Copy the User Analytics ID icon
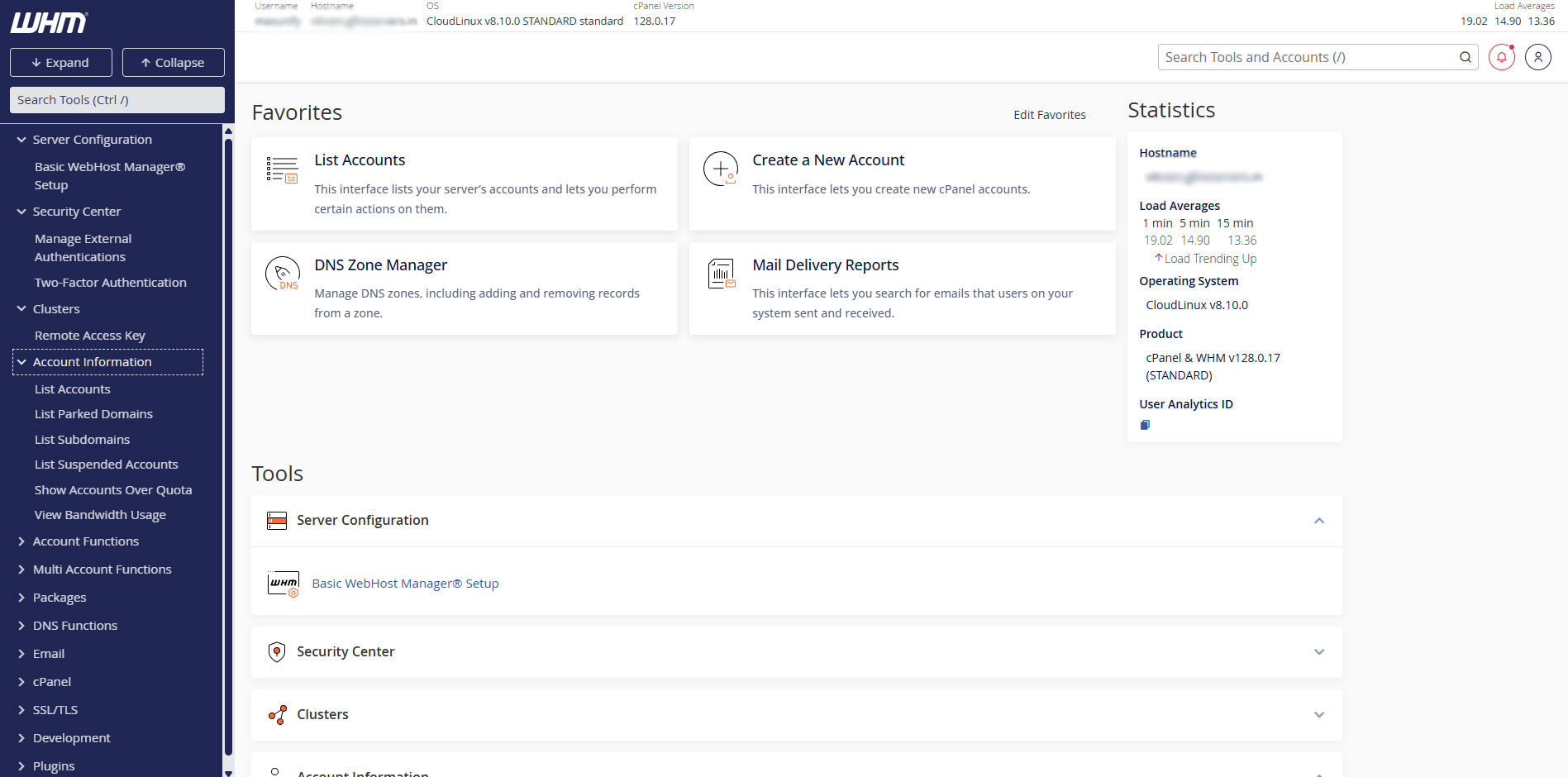The width and height of the screenshot is (1568, 777). click(x=1145, y=425)
